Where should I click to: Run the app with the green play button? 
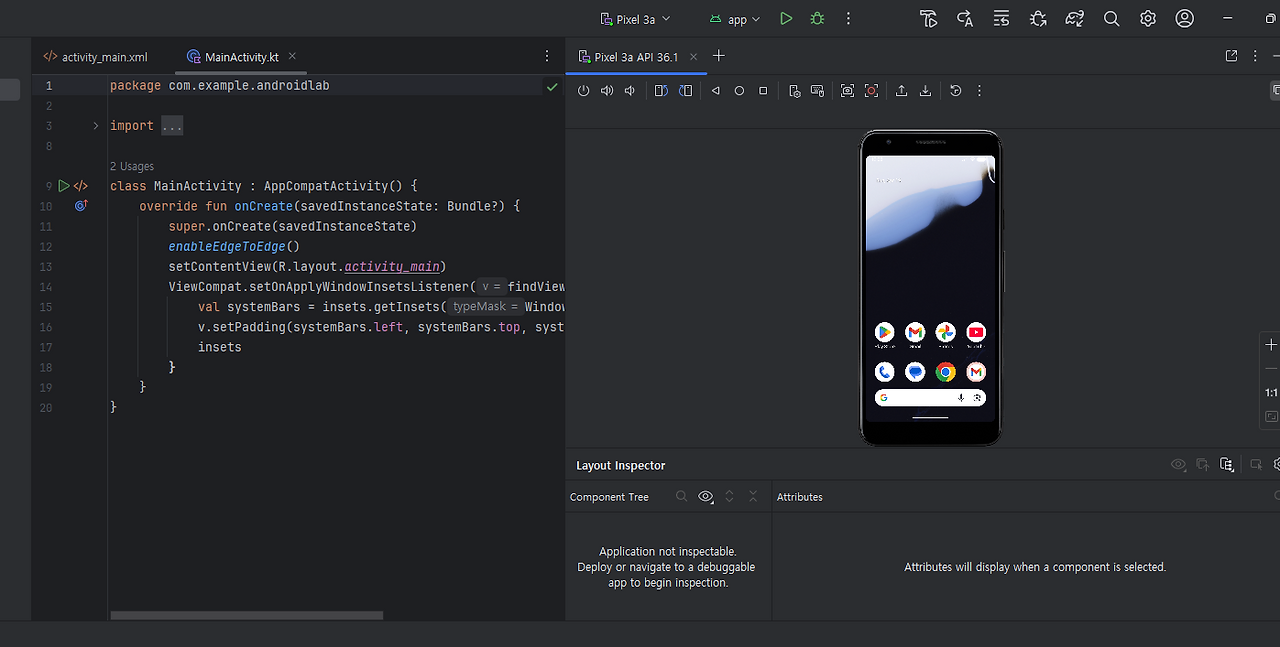click(x=786, y=19)
